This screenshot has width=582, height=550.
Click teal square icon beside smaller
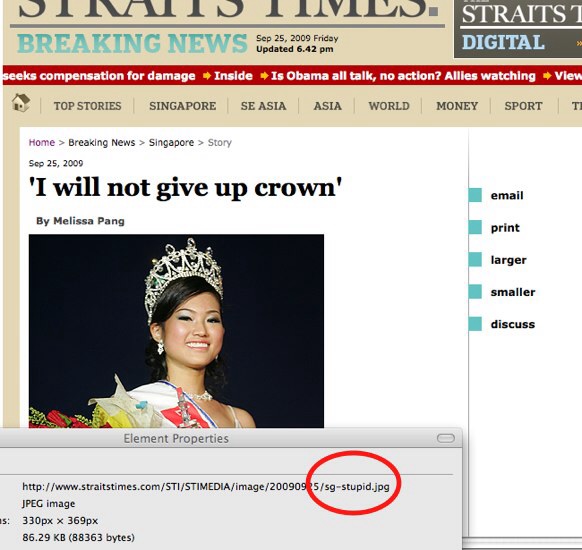coord(475,292)
